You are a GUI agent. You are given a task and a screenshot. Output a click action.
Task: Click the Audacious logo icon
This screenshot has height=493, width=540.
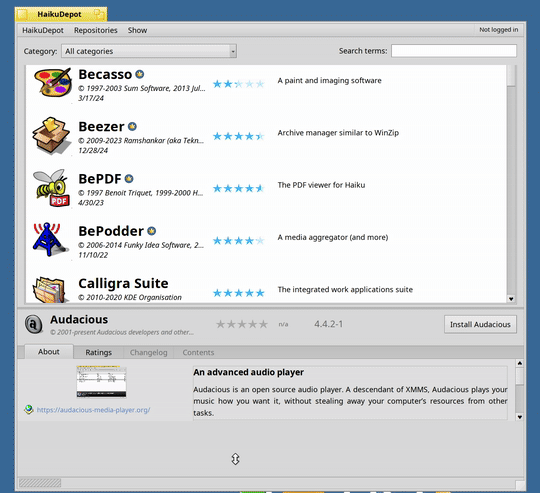point(33,324)
